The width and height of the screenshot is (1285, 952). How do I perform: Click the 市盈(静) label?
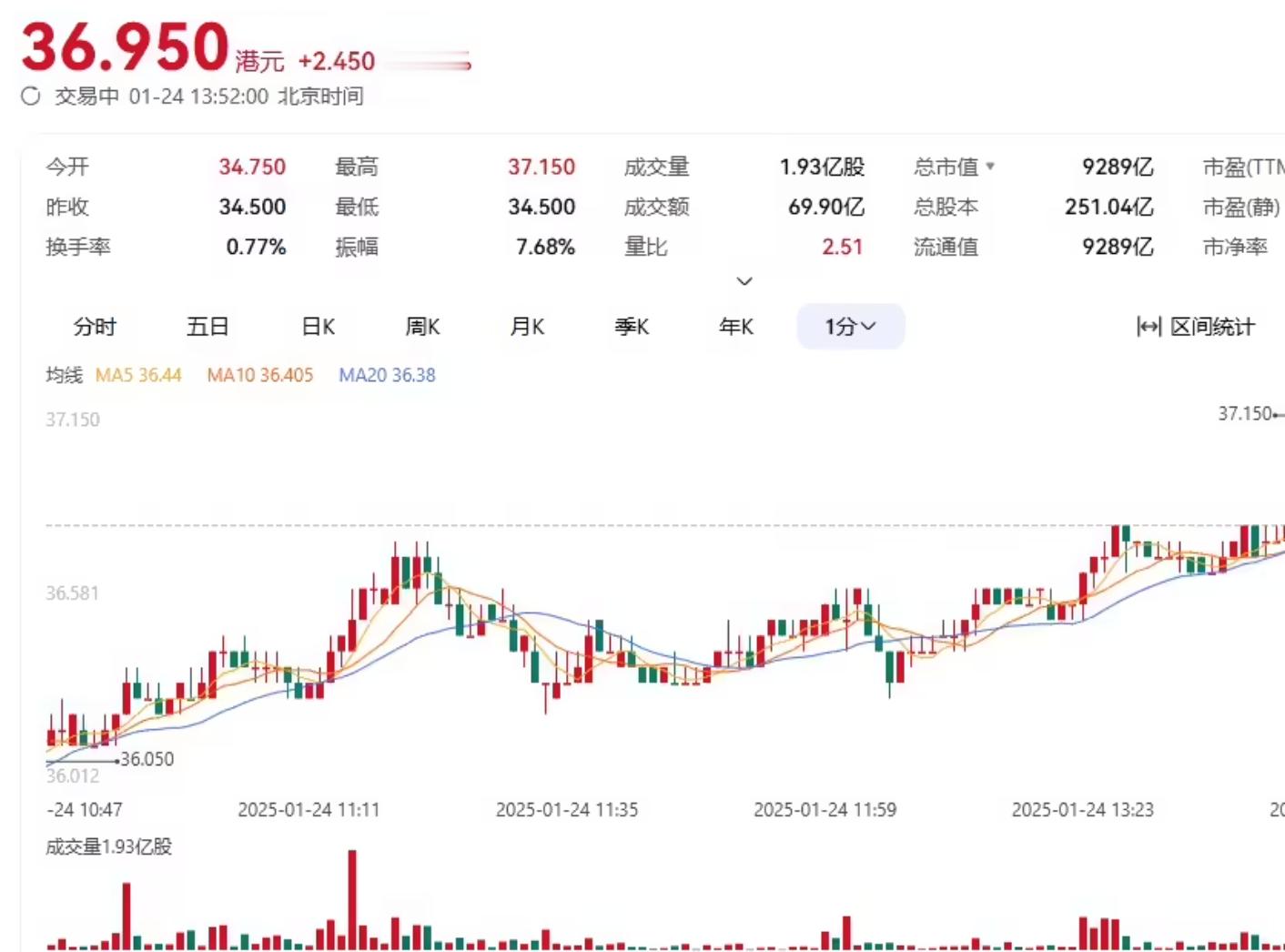pyautogui.click(x=1242, y=207)
